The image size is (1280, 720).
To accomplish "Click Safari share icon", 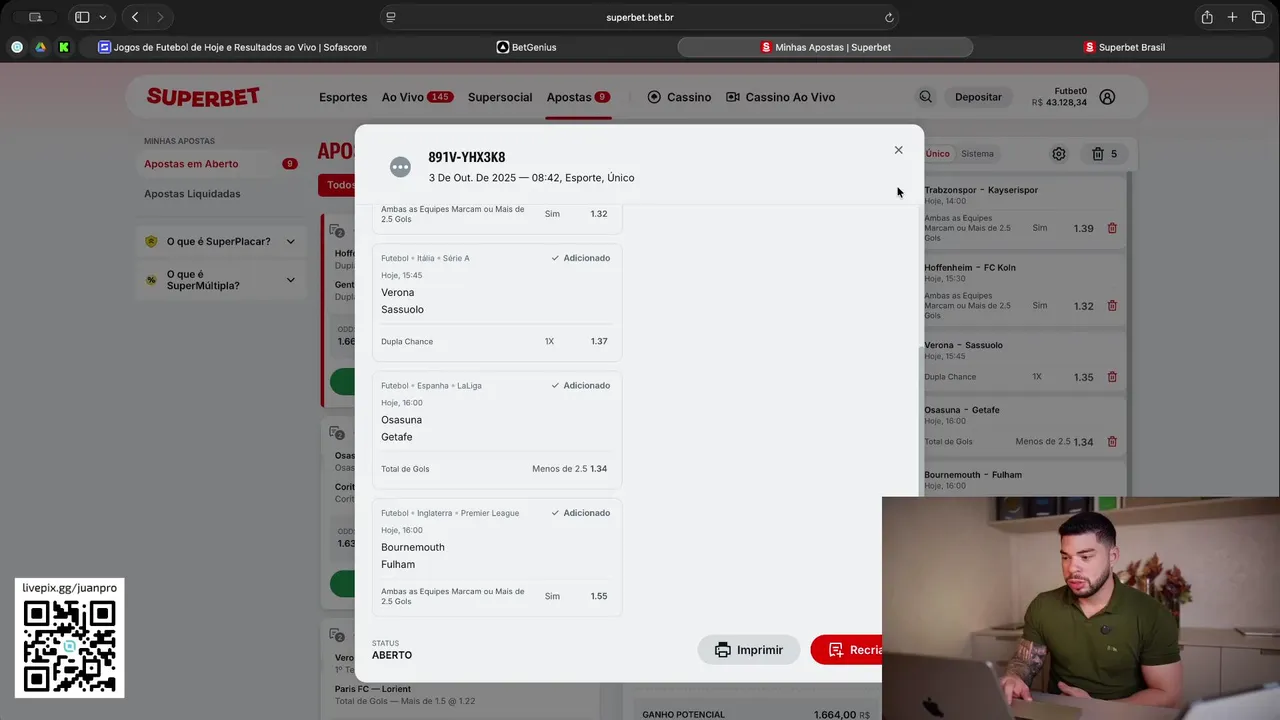I will (x=1207, y=17).
